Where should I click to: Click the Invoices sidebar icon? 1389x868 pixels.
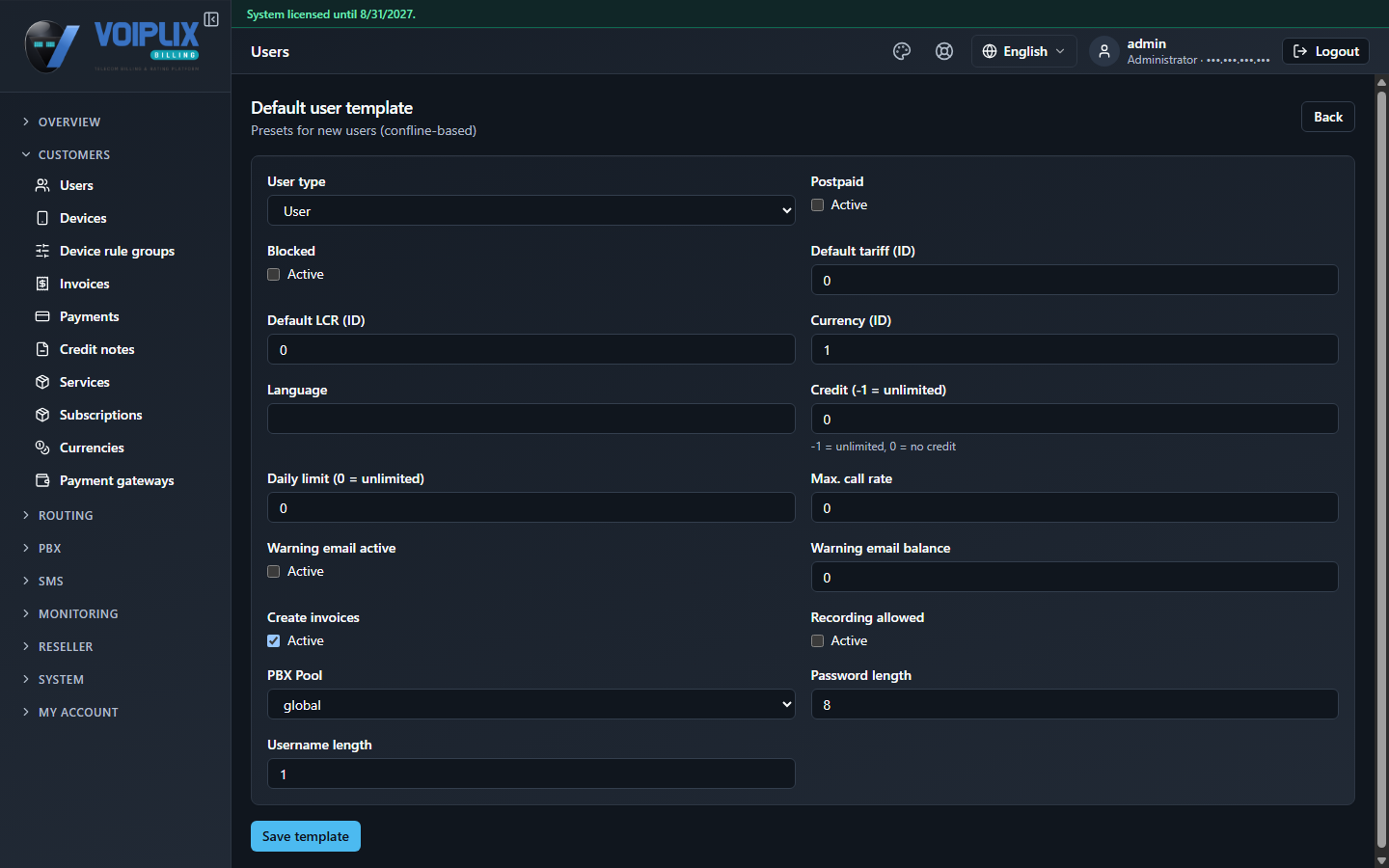42,284
